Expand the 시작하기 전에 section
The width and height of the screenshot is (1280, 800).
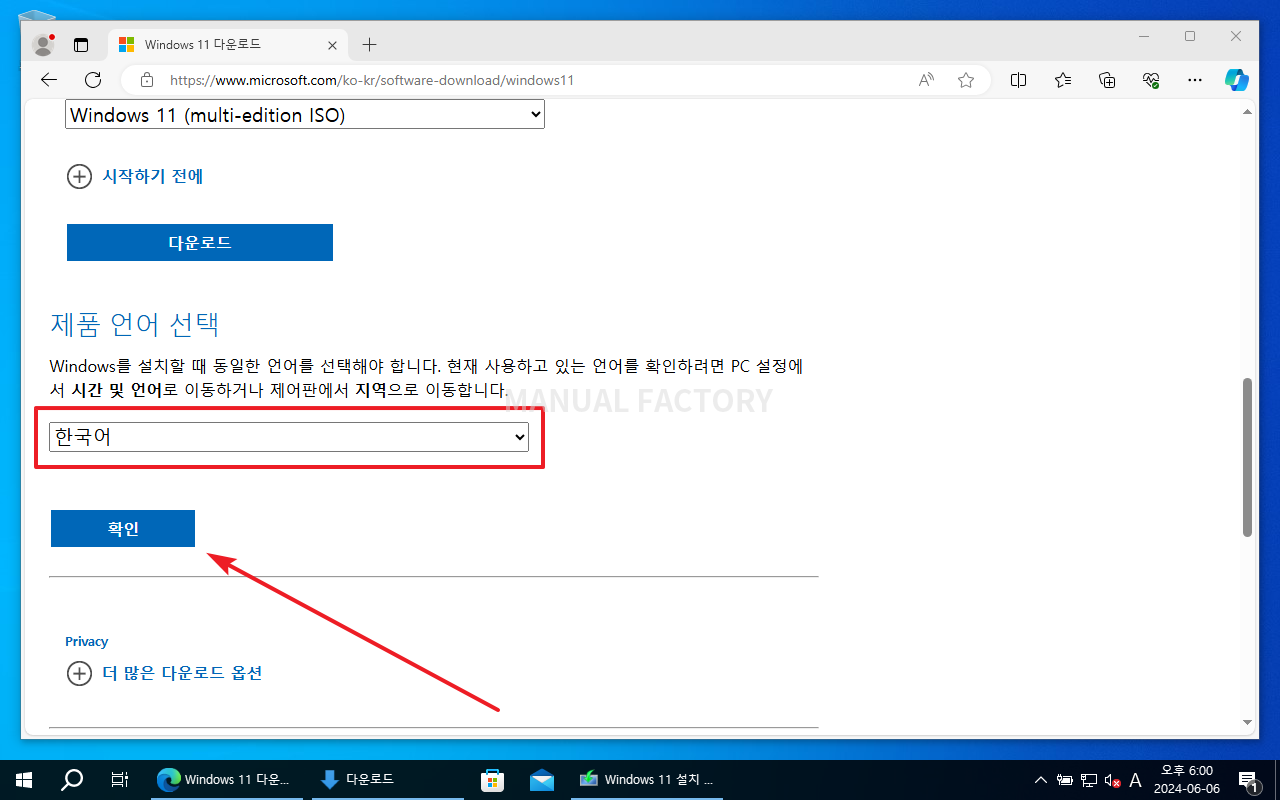135,177
